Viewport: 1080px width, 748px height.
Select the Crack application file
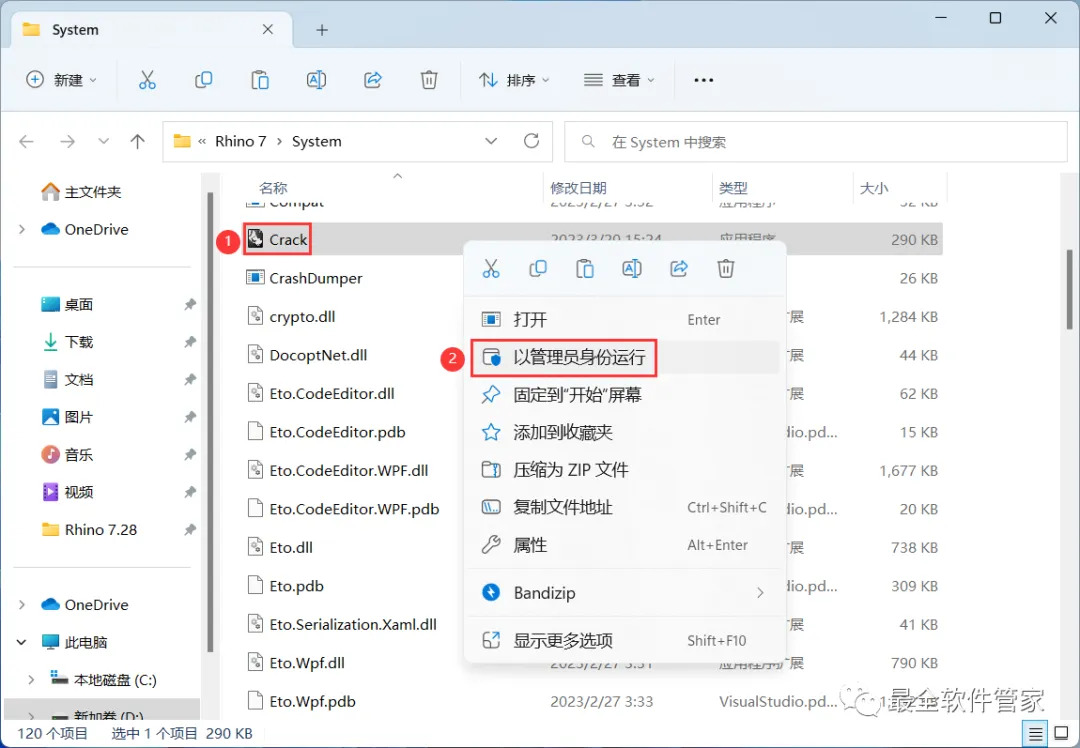pyautogui.click(x=288, y=240)
